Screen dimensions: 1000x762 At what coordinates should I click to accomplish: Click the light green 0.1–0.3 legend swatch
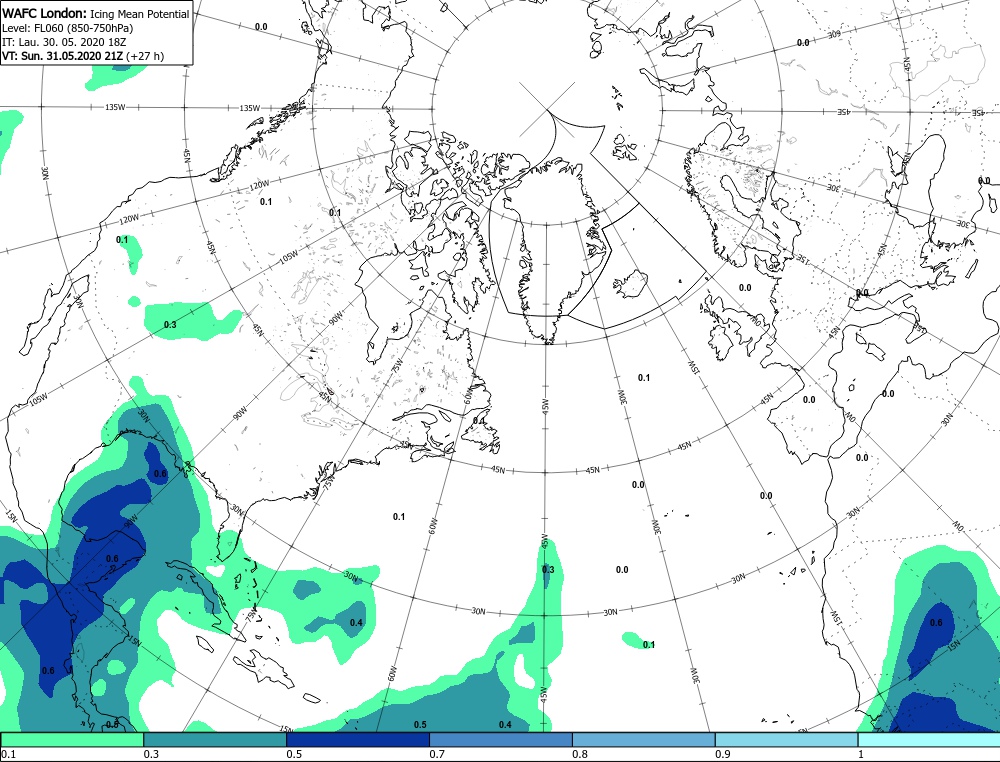[73, 740]
